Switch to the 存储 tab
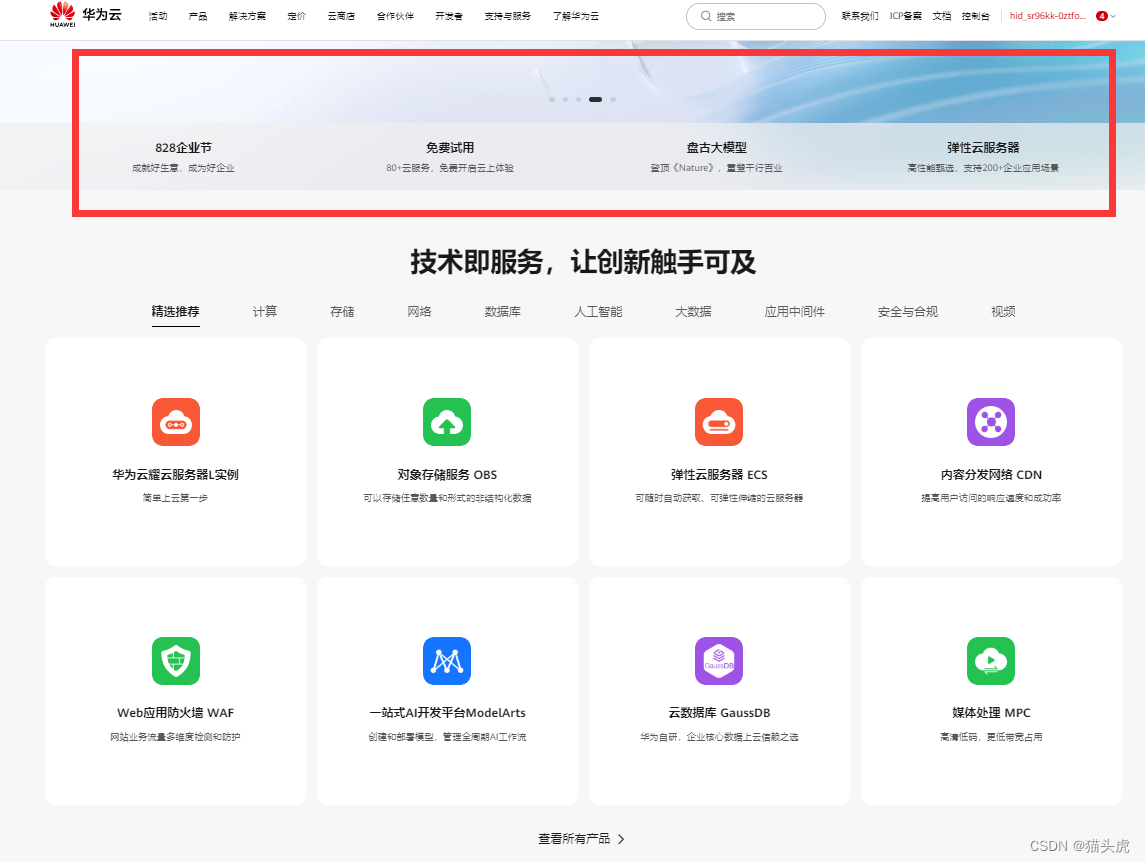The height and width of the screenshot is (862, 1145). (342, 312)
